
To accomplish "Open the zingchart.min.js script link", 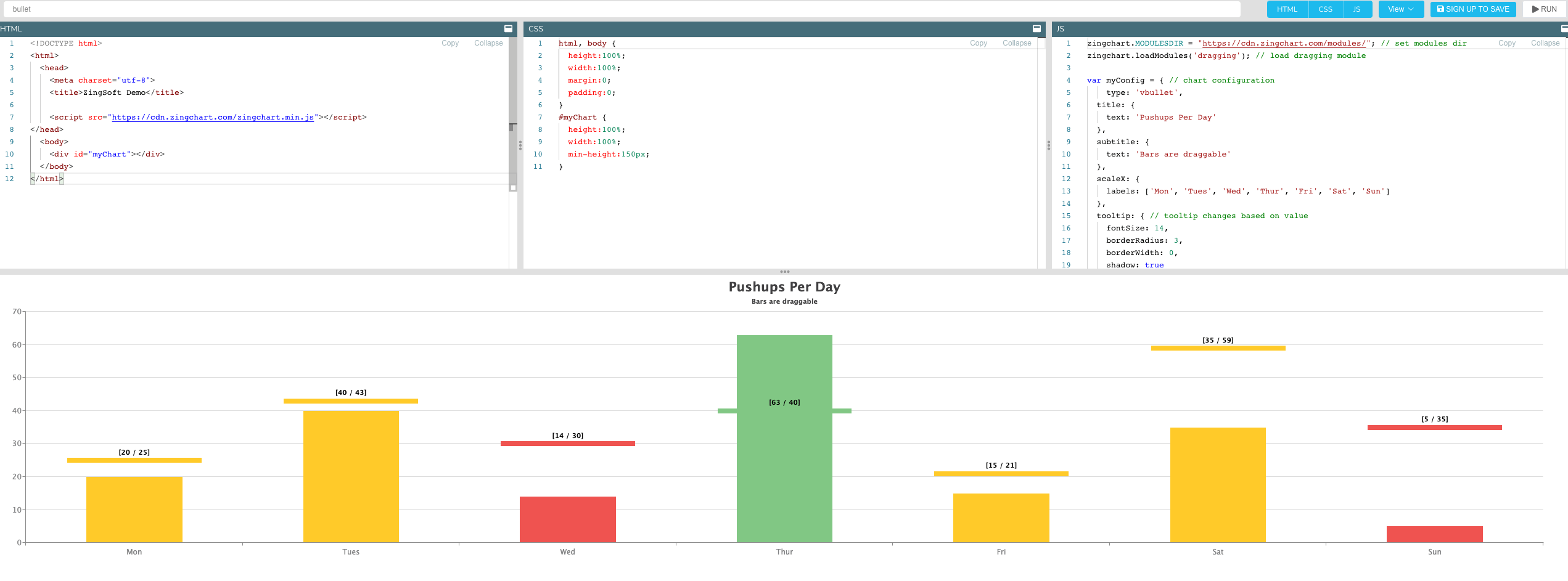I will click(213, 117).
